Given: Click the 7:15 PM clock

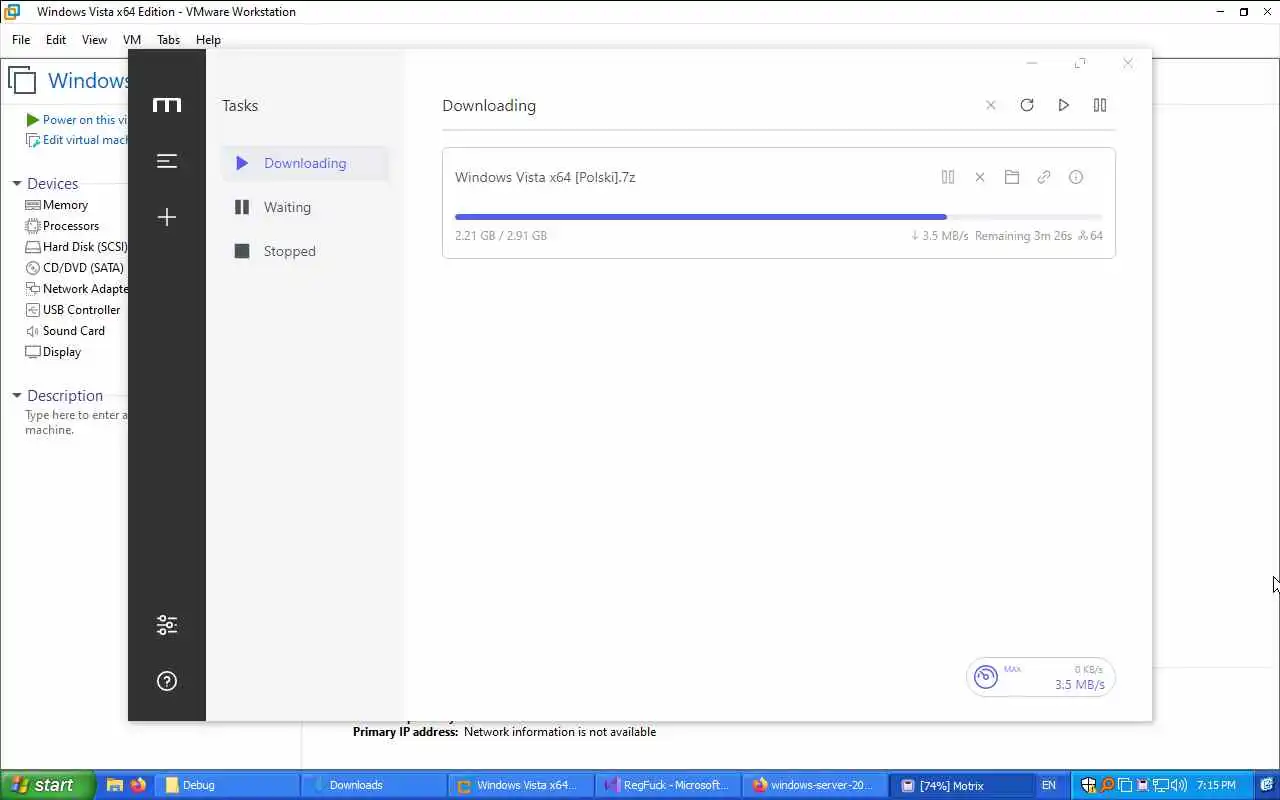Looking at the screenshot, I should point(1216,785).
